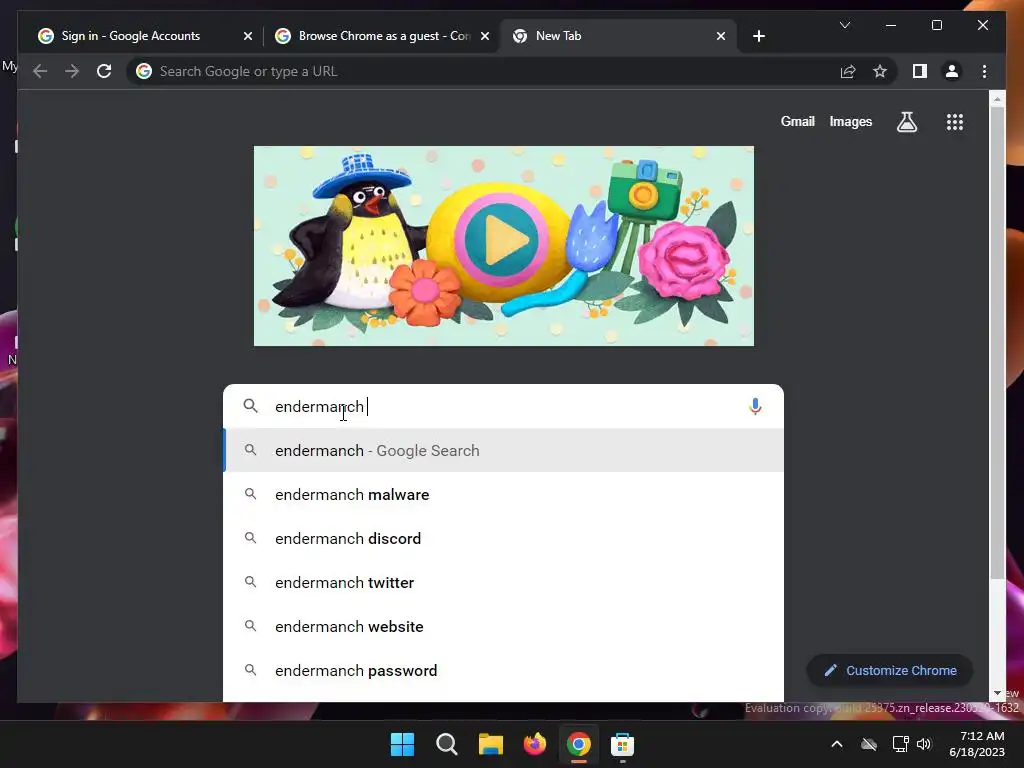
Task: Bookmark this tab with the star icon
Action: point(880,71)
